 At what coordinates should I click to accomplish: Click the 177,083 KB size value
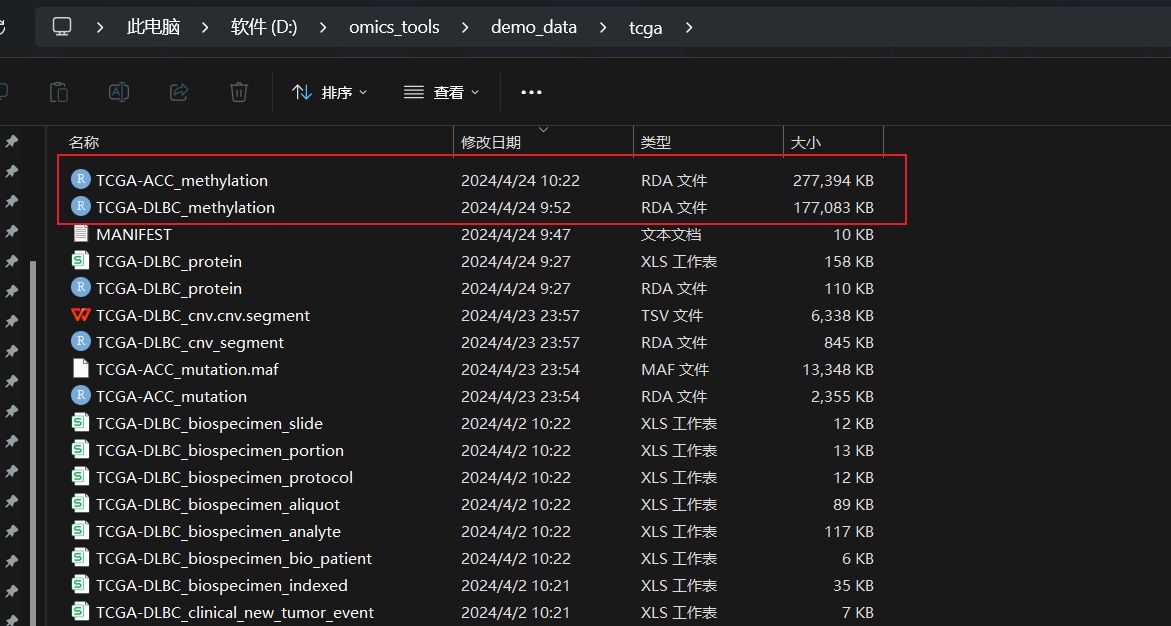[833, 207]
